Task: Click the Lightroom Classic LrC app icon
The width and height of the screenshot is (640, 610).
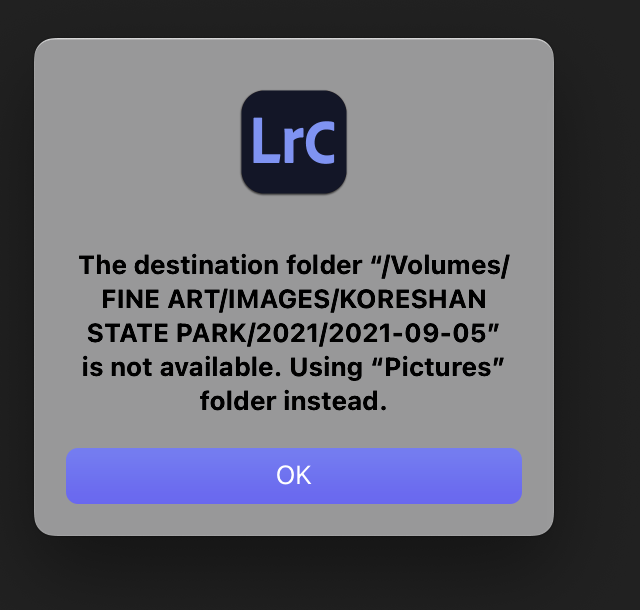Action: [x=294, y=142]
